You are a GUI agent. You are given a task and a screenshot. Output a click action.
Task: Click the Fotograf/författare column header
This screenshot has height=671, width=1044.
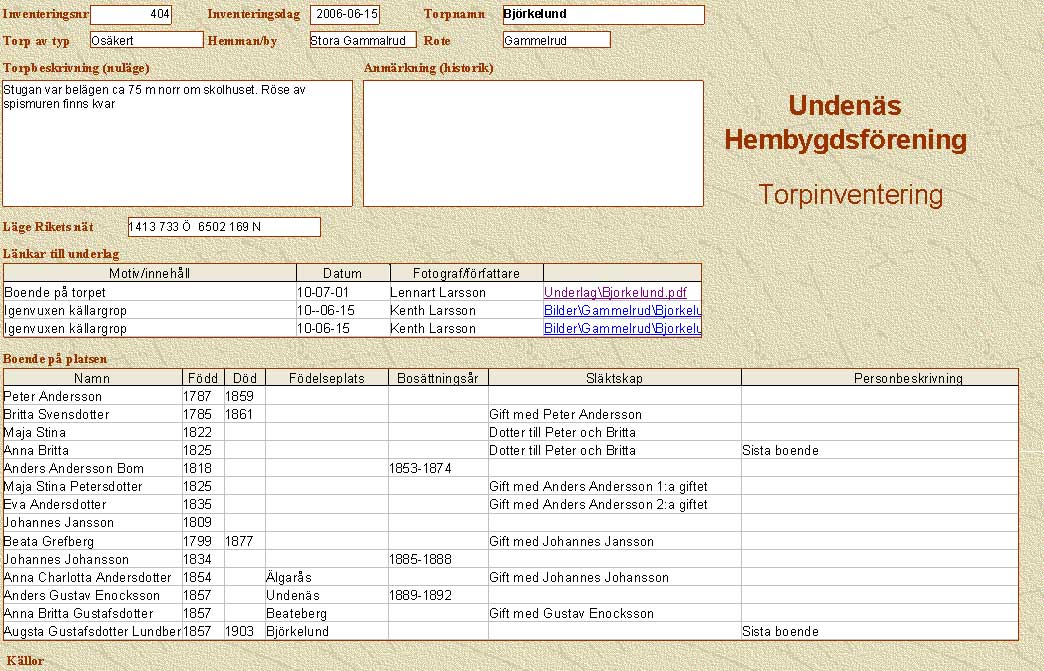point(465,274)
